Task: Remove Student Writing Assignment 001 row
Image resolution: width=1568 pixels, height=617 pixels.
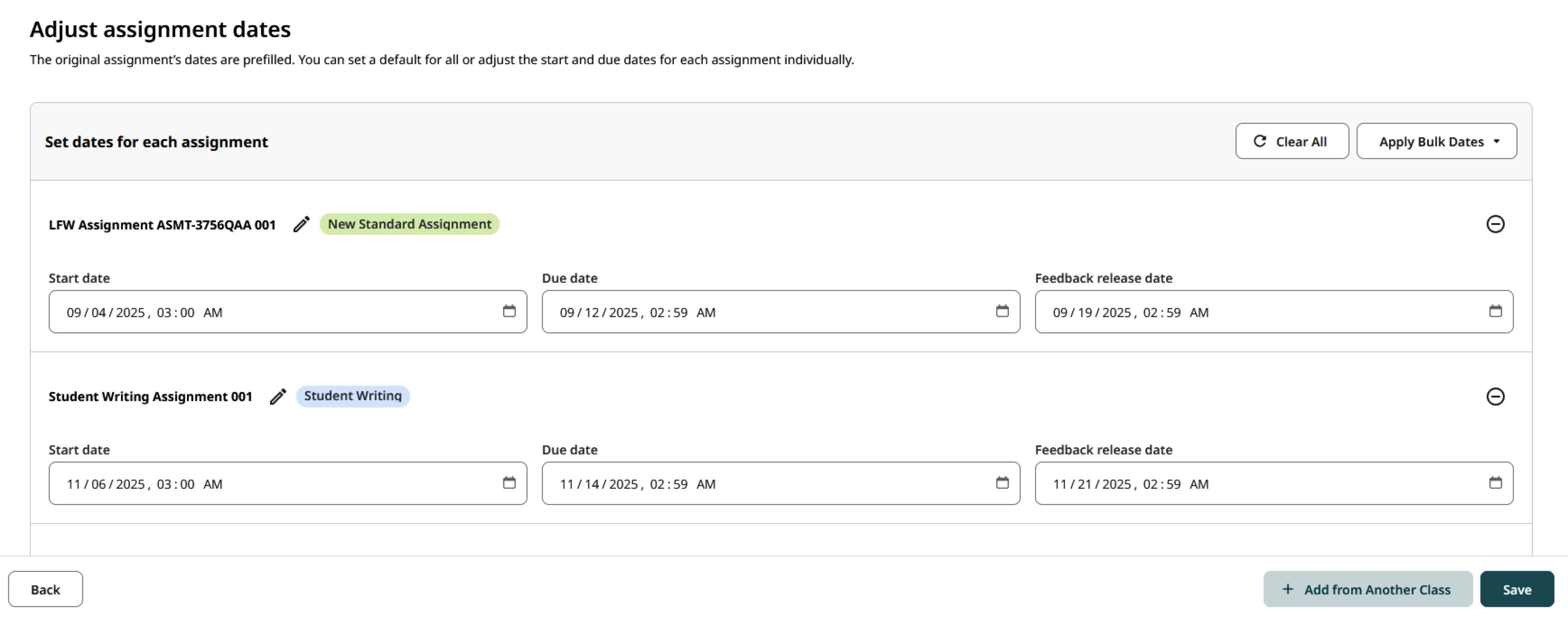Action: coord(1497,396)
